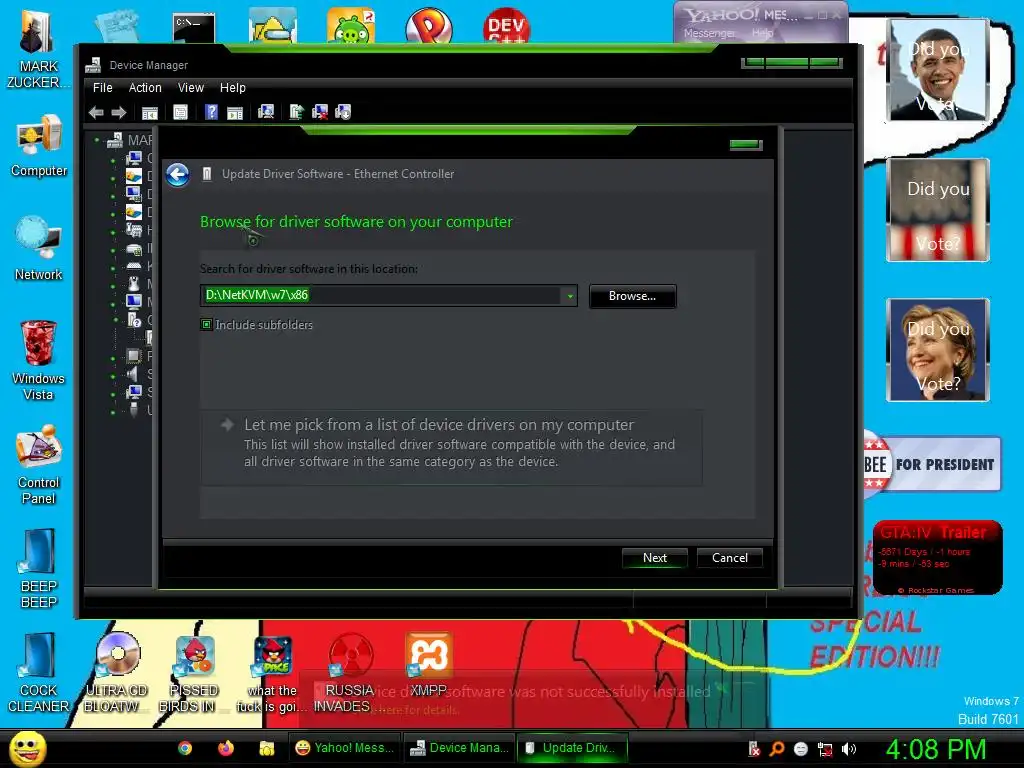
Task: Click the GTA:IV Trailer countdown gadget
Action: [937, 557]
